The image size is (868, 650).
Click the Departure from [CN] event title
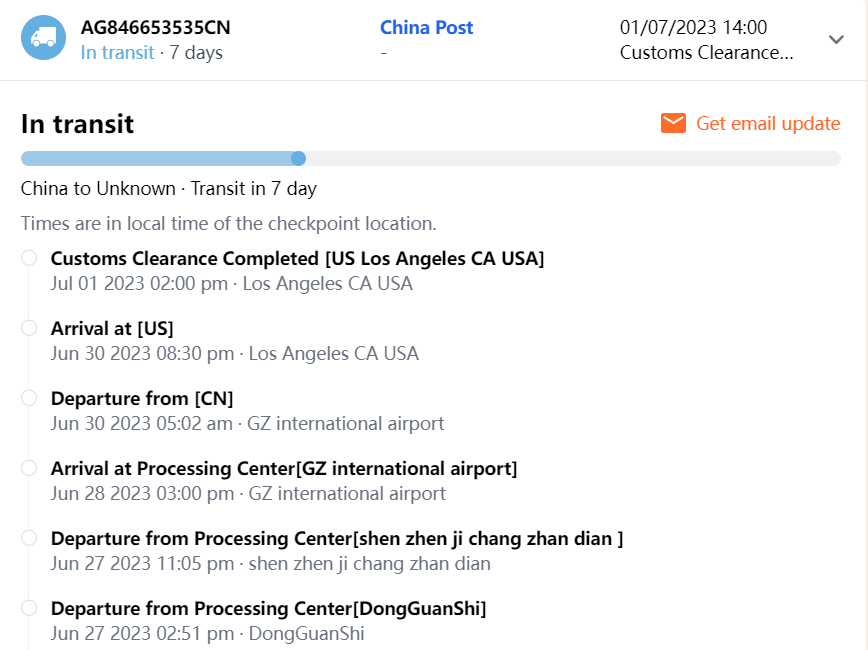[x=142, y=399]
